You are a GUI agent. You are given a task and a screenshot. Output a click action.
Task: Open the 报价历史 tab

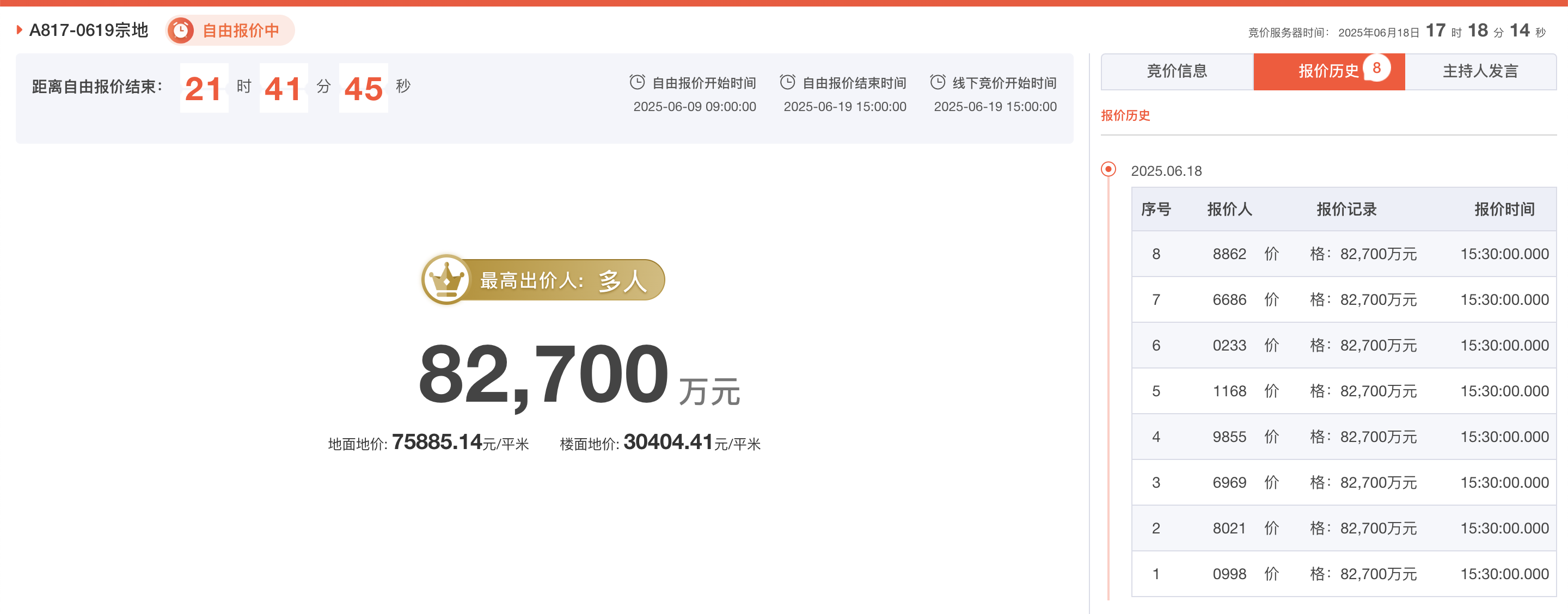point(1329,72)
